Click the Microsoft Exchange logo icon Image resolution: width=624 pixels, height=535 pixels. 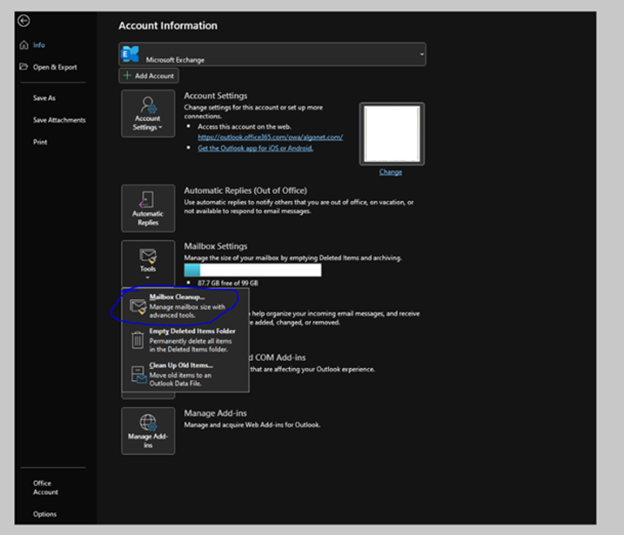131,54
